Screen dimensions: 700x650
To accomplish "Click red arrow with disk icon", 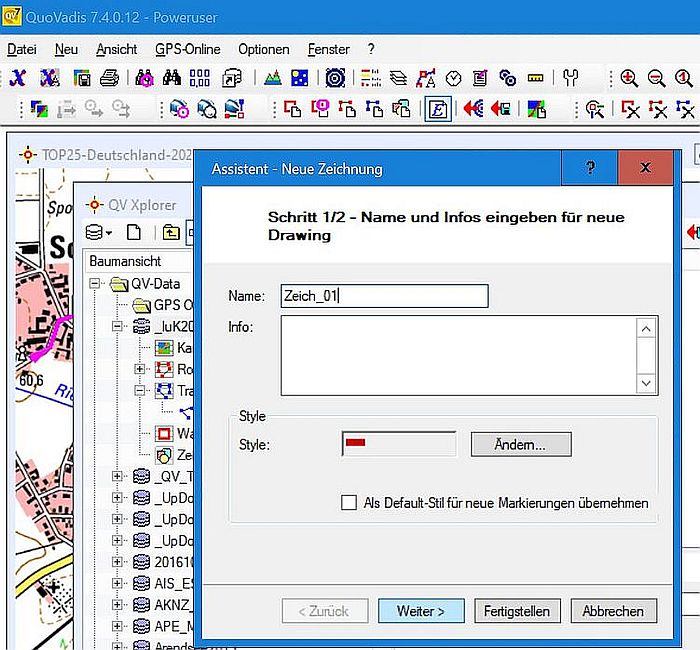I will 500,108.
